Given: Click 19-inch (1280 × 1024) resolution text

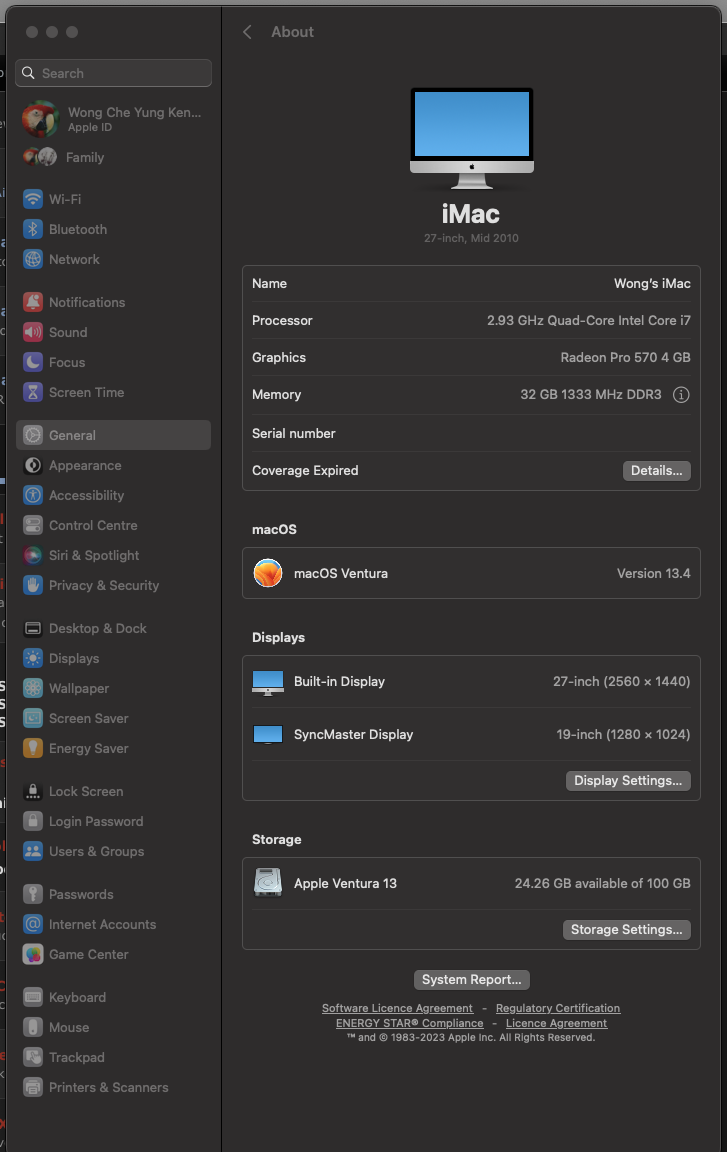Looking at the screenshot, I should pyautogui.click(x=623, y=734).
